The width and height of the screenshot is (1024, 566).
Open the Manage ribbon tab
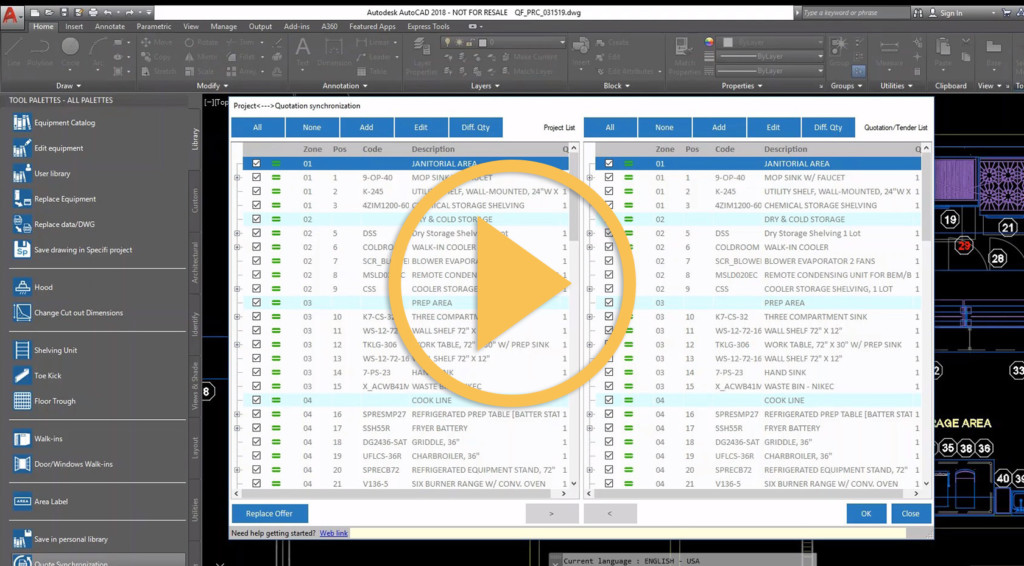[223, 27]
